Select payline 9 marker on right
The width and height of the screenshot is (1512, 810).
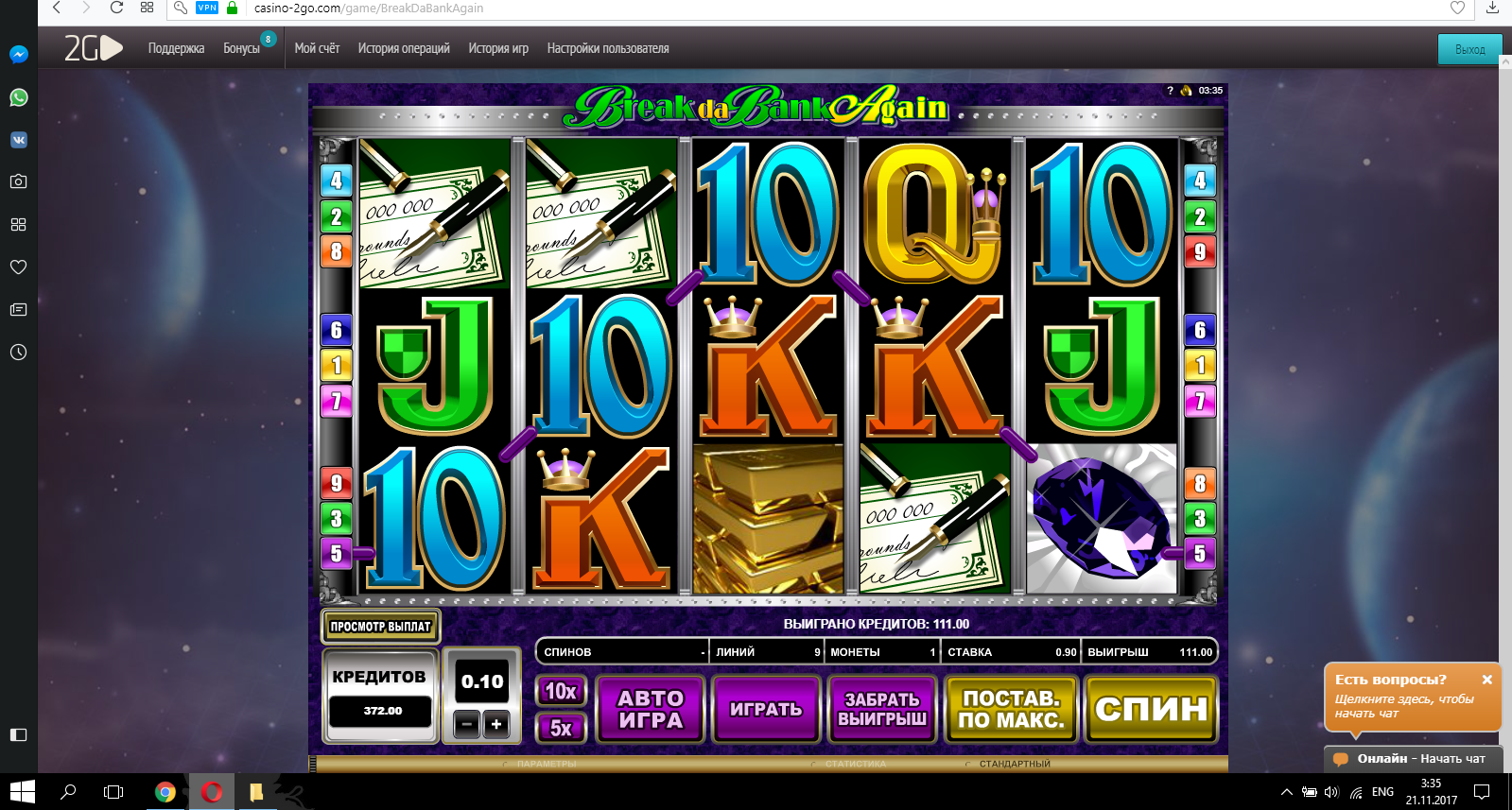(x=1200, y=252)
